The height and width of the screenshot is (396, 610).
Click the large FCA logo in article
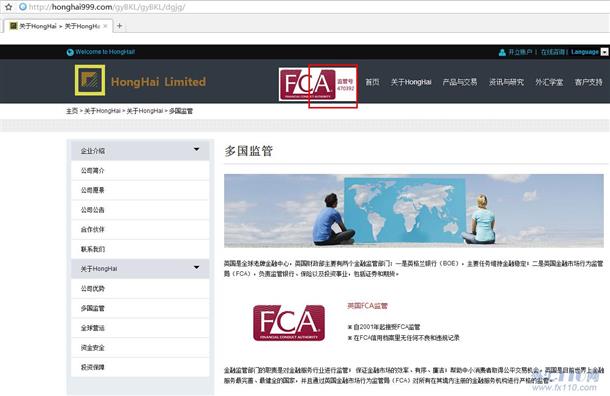coord(289,323)
